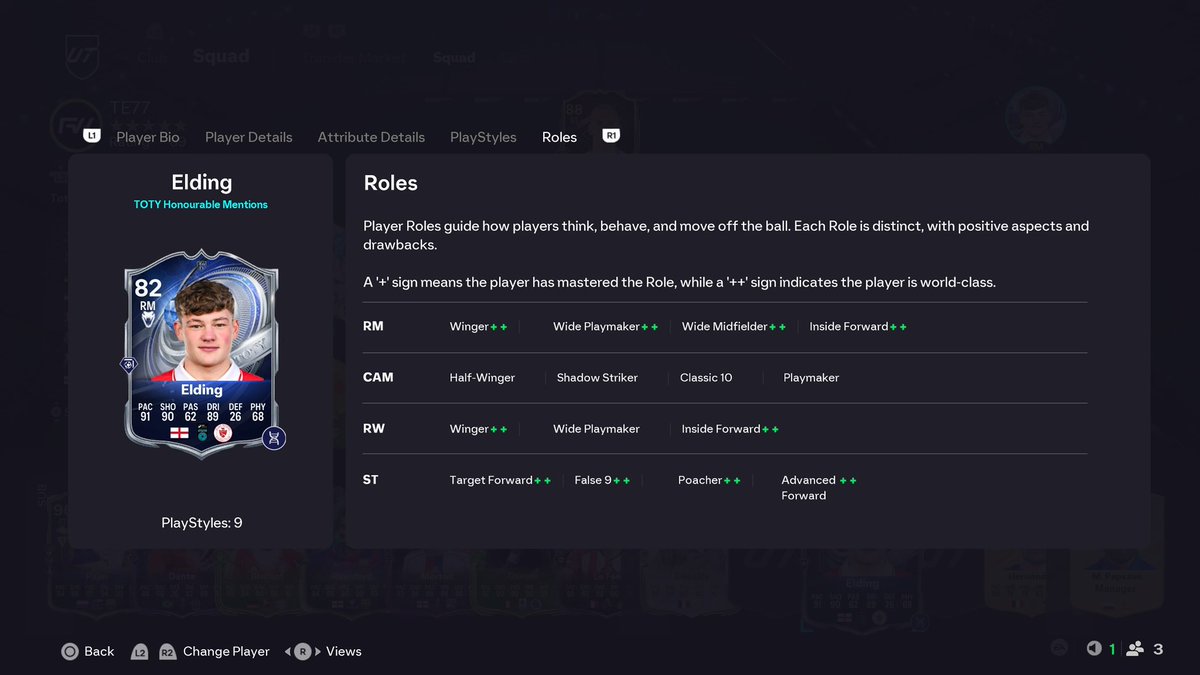The image size is (1200, 675).
Task: Click Wide Midfielder role
Action: click(734, 327)
